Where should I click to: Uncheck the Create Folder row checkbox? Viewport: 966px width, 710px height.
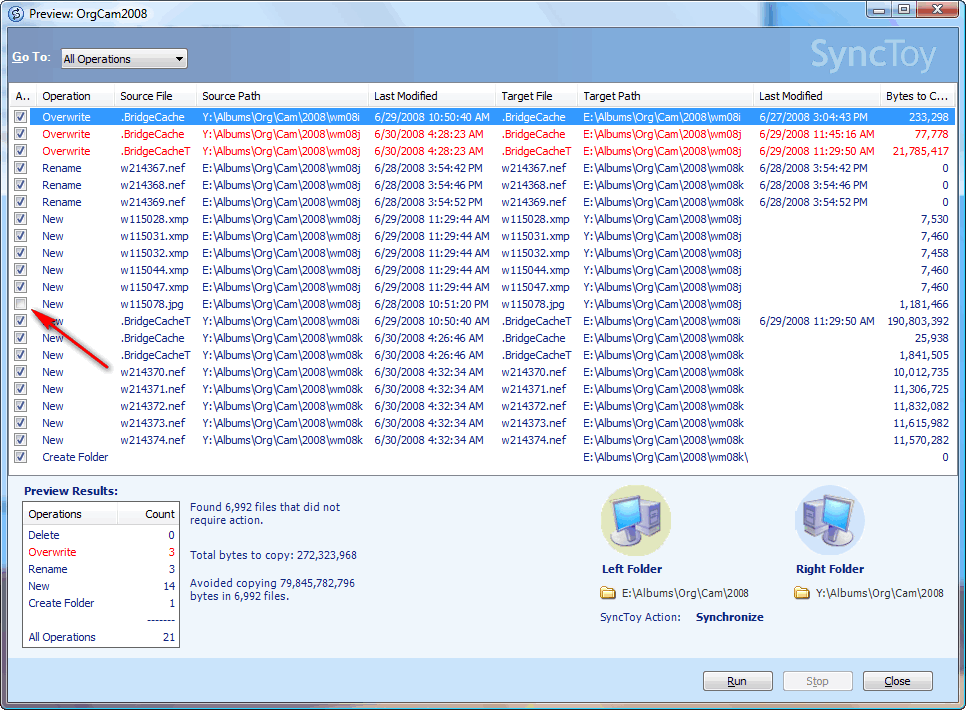coord(21,457)
